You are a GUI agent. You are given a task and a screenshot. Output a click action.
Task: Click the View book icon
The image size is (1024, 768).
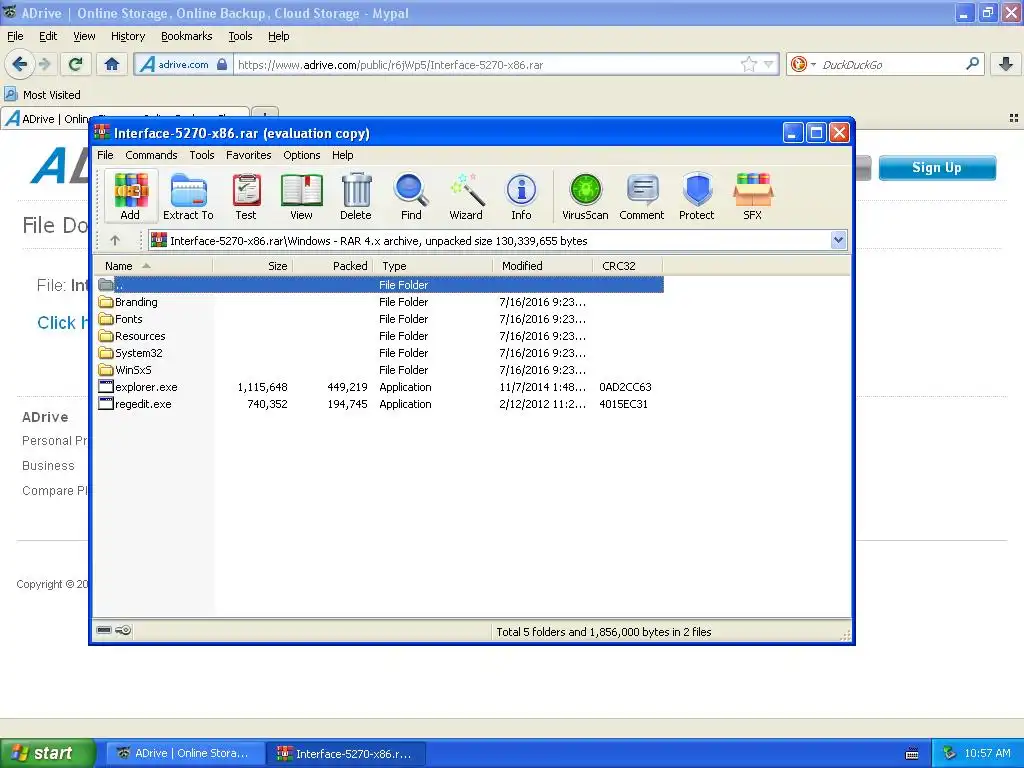click(x=301, y=196)
